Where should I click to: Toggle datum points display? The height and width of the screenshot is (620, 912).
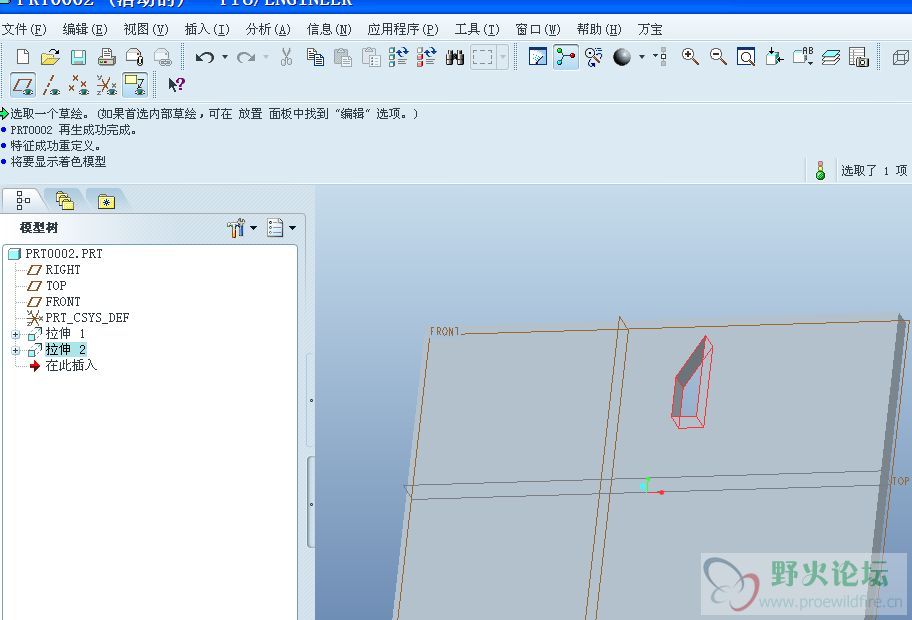[x=79, y=85]
